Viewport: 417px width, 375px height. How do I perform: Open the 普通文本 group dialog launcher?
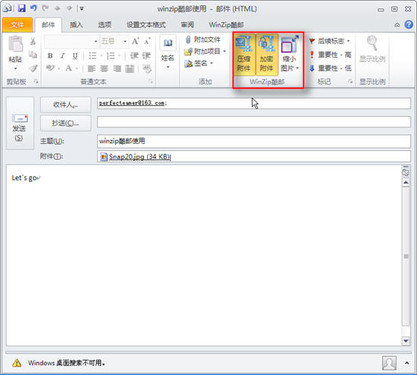[151, 82]
